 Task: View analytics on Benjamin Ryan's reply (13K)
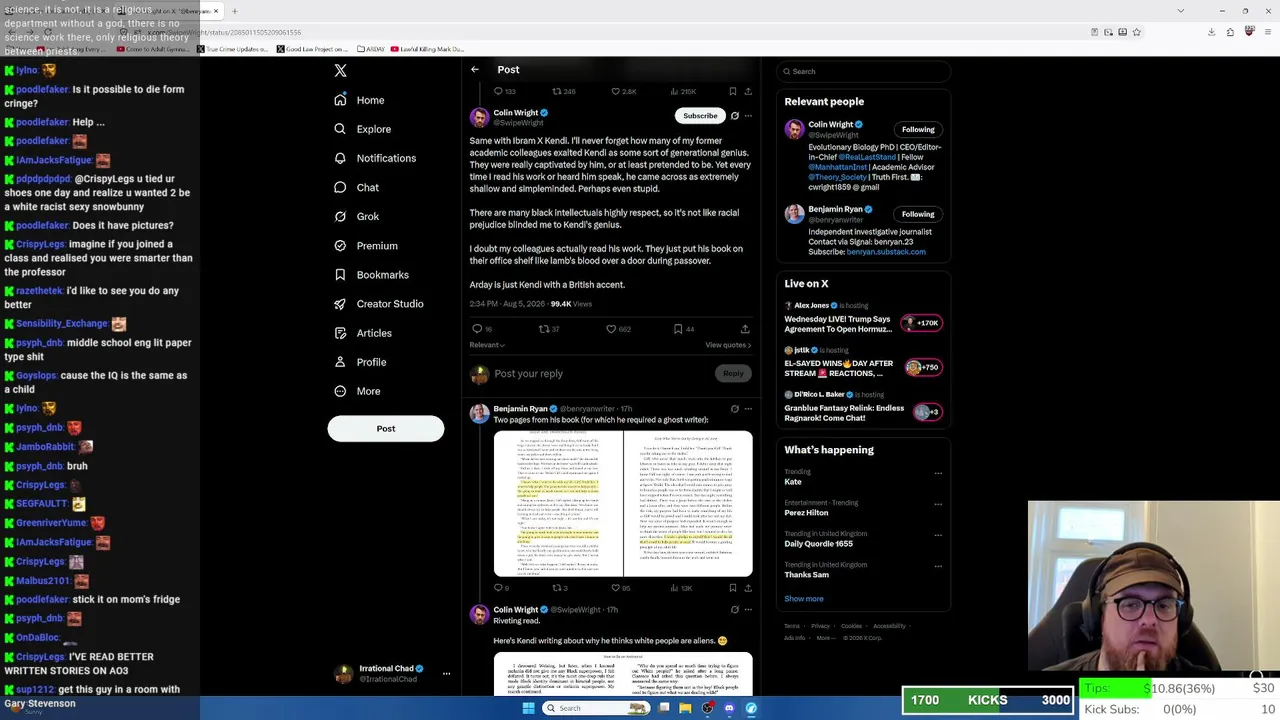(x=683, y=588)
